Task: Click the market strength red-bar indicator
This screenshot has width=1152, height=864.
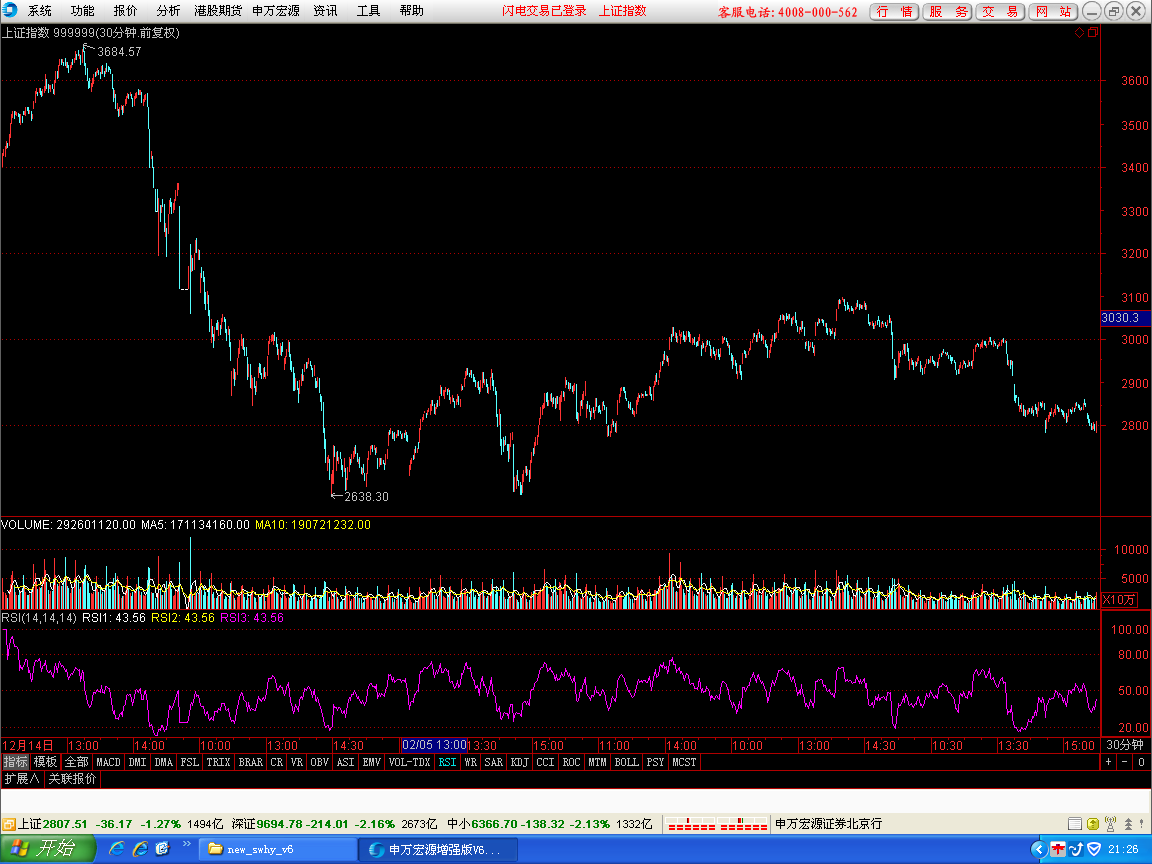Action: (717, 824)
